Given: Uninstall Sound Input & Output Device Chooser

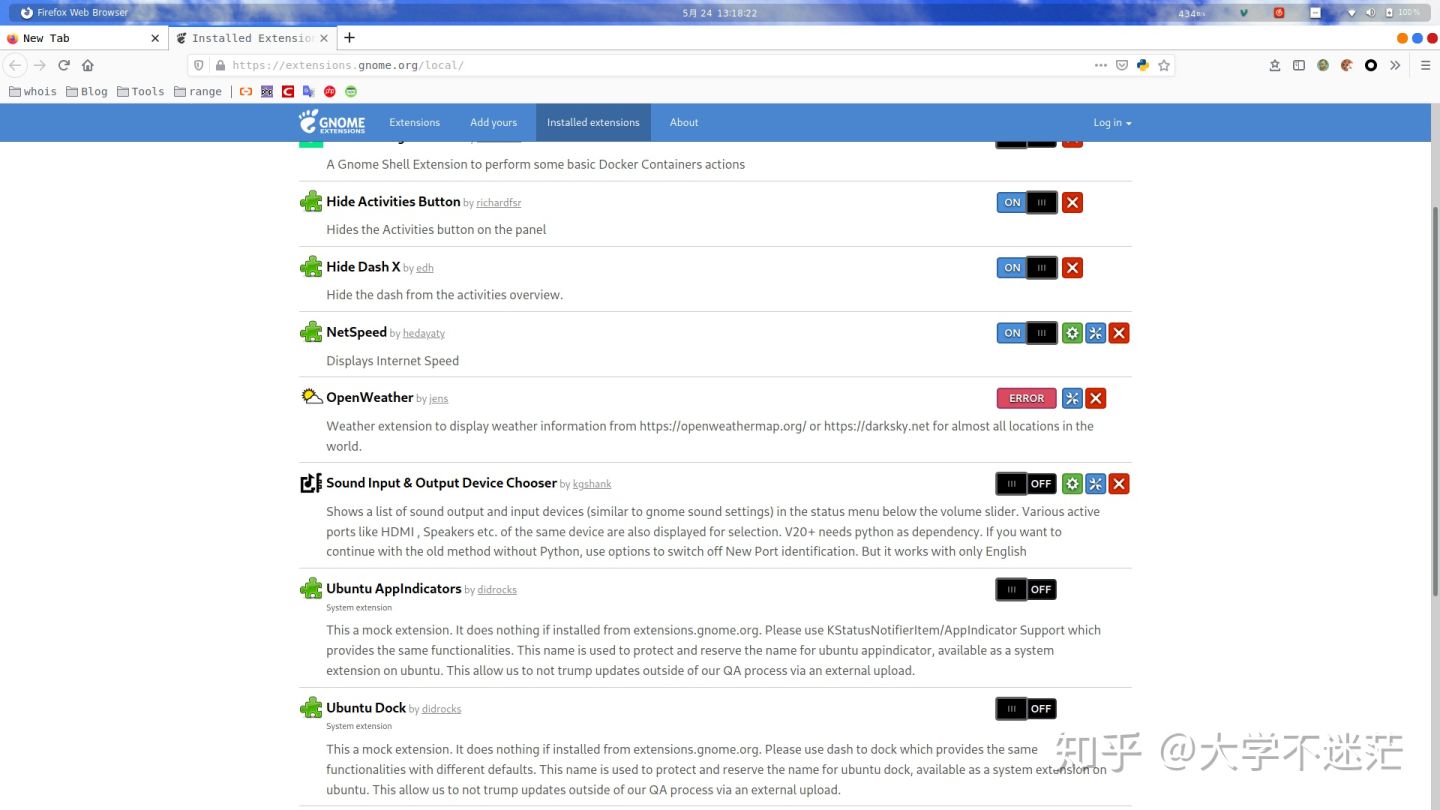Looking at the screenshot, I should click(x=1119, y=484).
